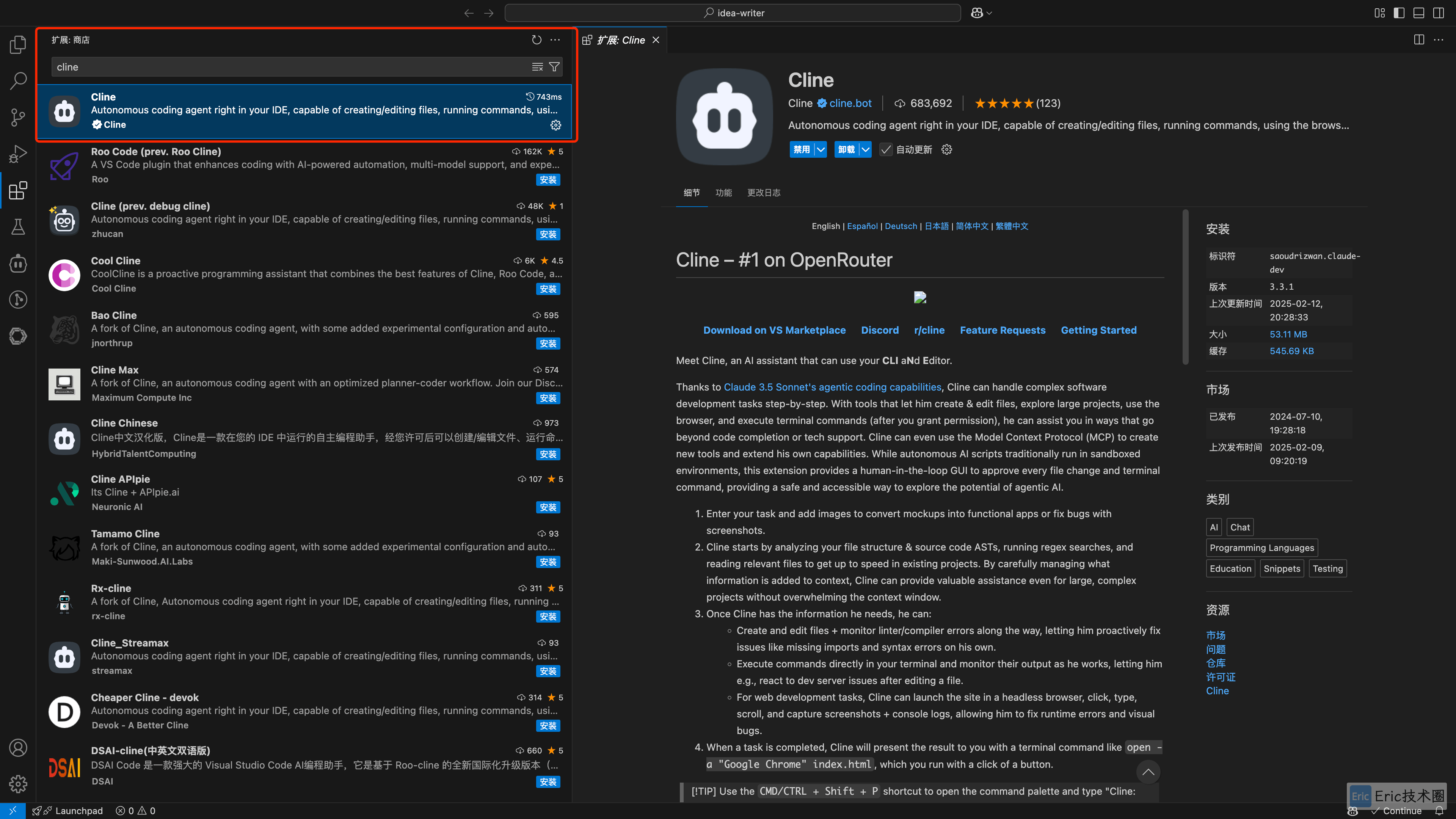Open the 仓库 repository resource link
Viewport: 1456px width, 819px height.
pyautogui.click(x=1216, y=663)
